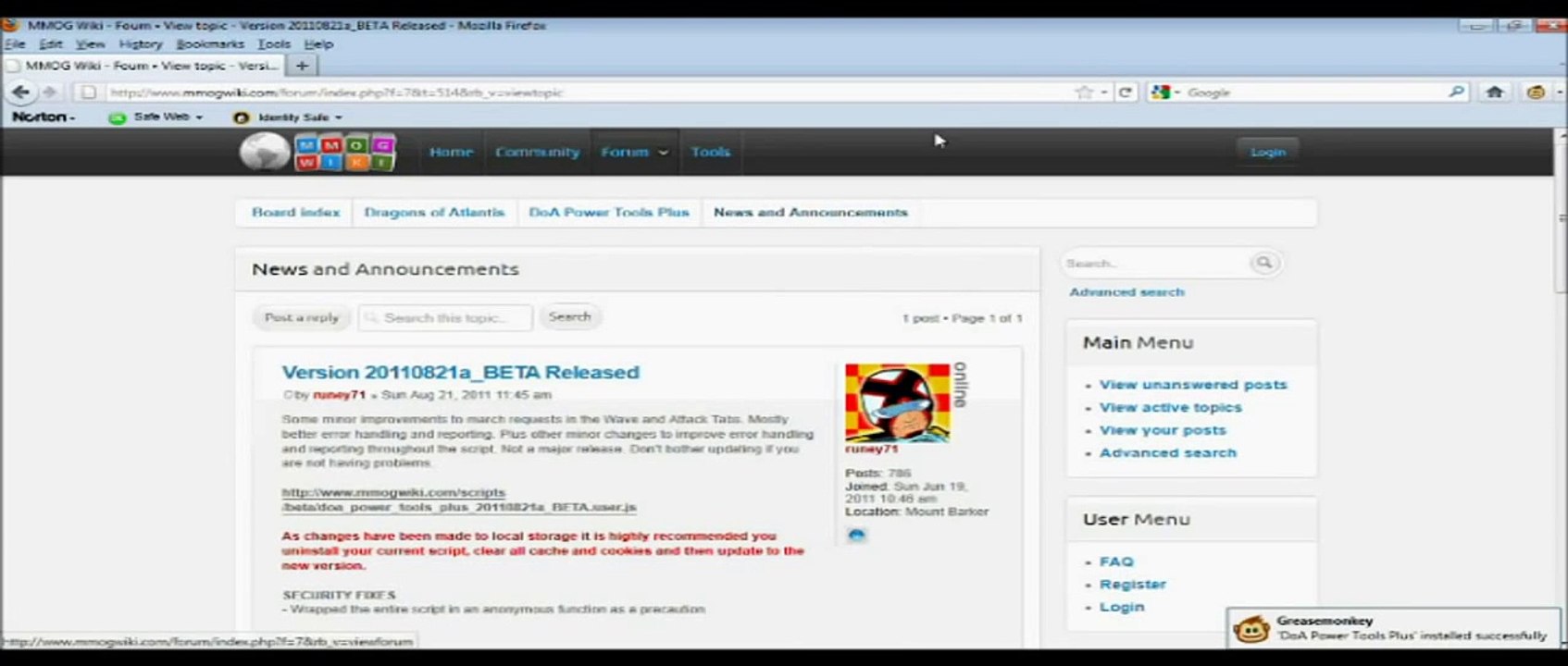This screenshot has height=666, width=1568.
Task: Click the search magnifier in Google box
Action: coord(1456,92)
